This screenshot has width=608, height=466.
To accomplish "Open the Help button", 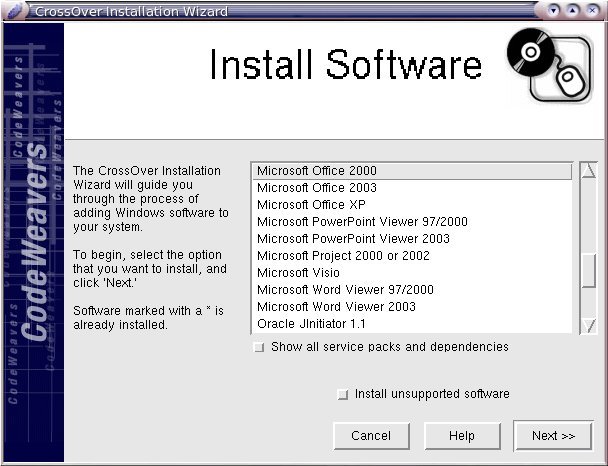I will (x=462, y=436).
